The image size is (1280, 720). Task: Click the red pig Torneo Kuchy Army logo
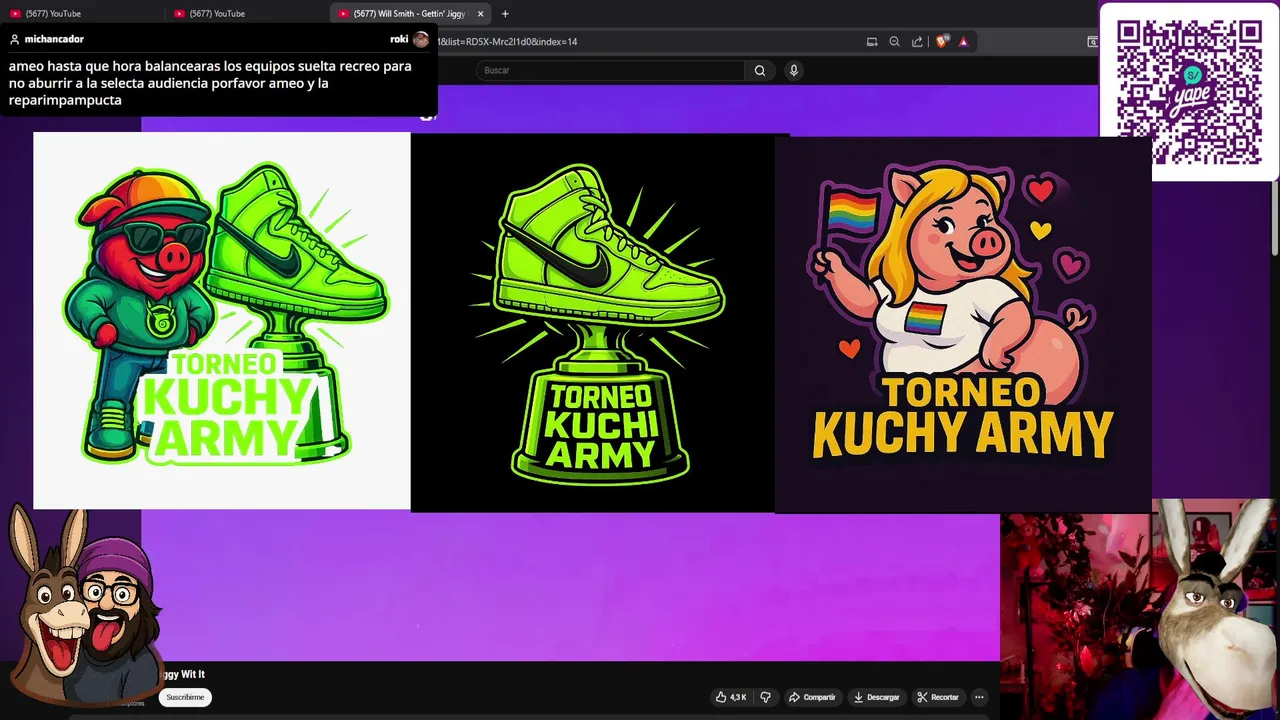tap(222, 321)
